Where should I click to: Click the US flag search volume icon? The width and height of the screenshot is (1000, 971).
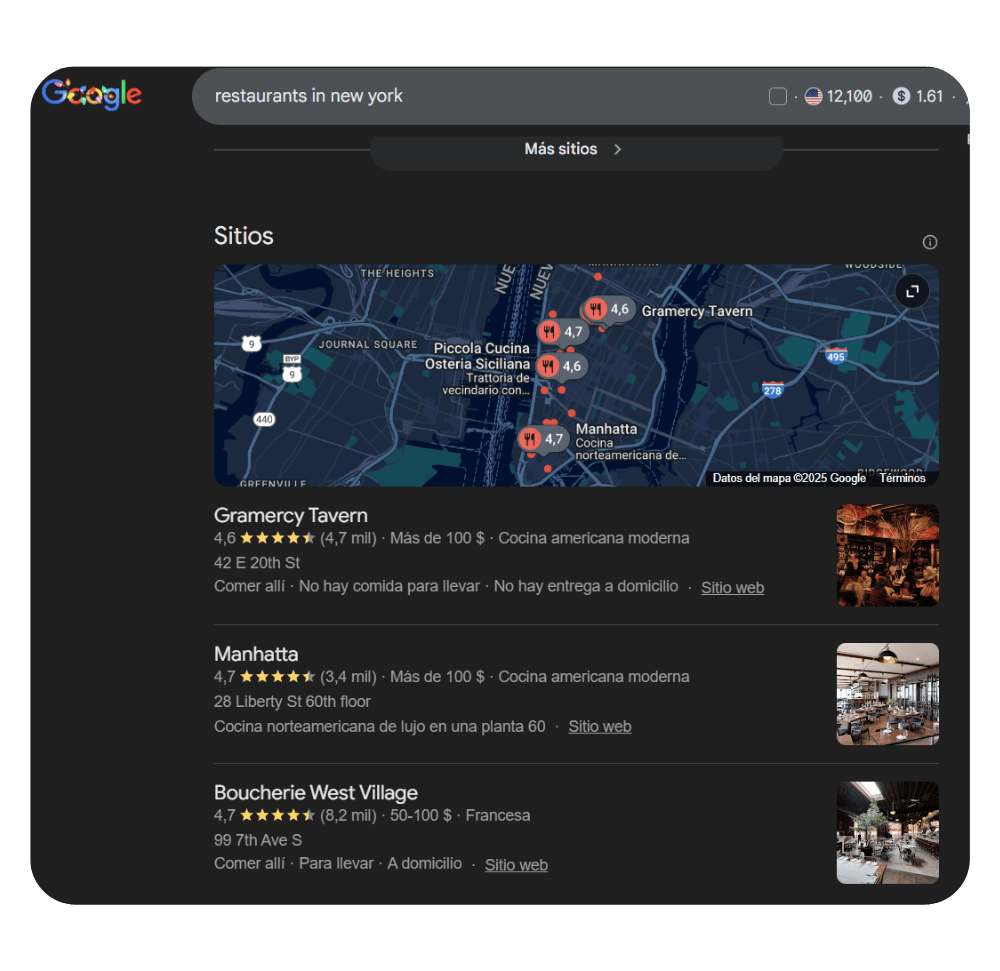(813, 96)
